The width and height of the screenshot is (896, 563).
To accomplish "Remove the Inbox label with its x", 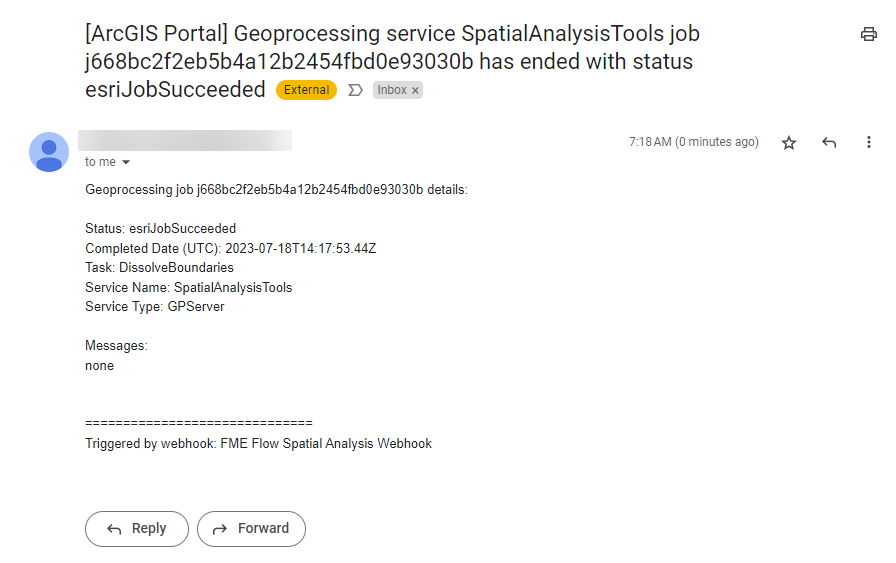I will tap(415, 90).
